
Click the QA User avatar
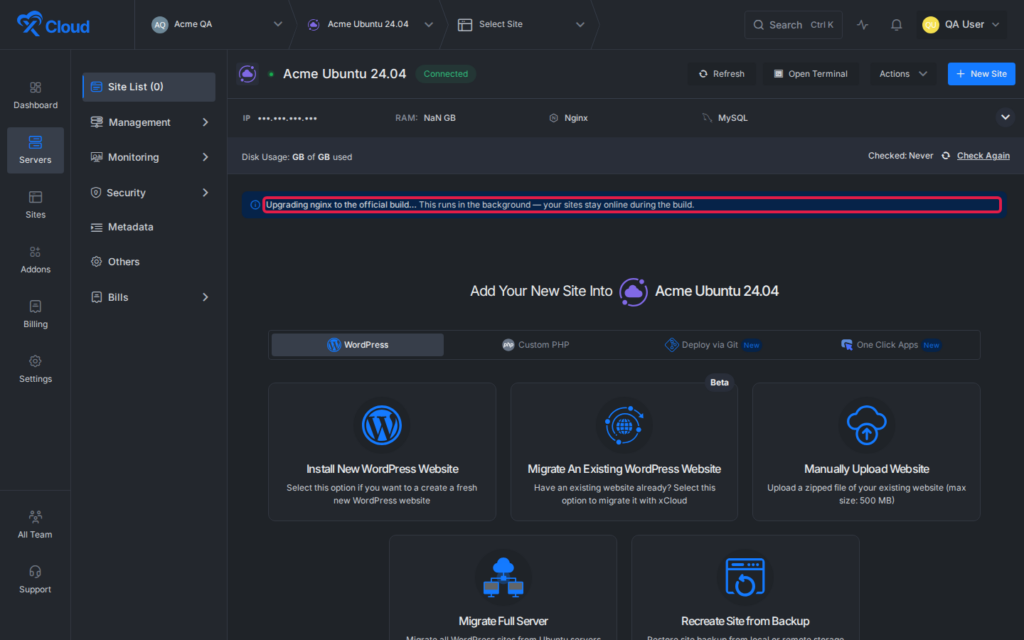[x=930, y=25]
